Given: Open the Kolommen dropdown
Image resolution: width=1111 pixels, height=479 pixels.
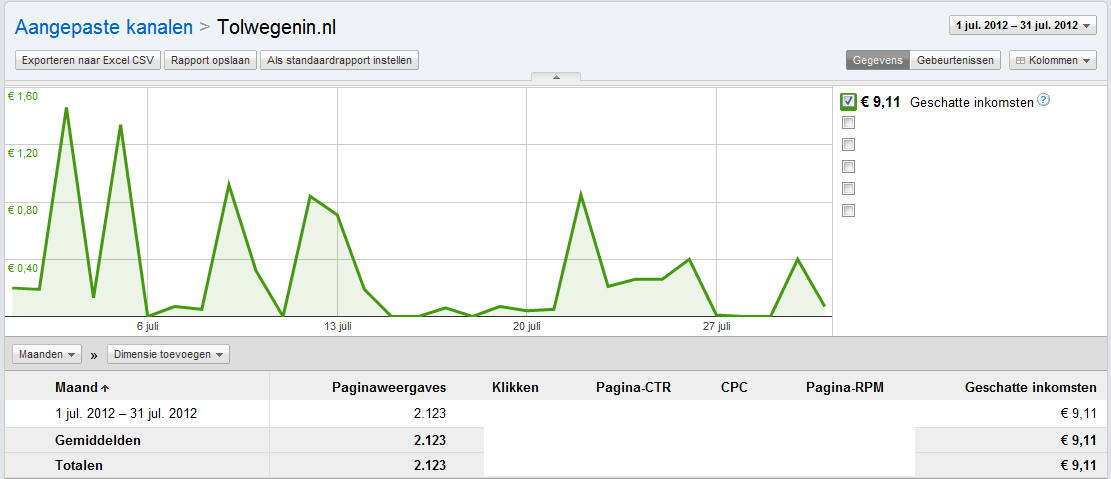Looking at the screenshot, I should [x=1053, y=60].
